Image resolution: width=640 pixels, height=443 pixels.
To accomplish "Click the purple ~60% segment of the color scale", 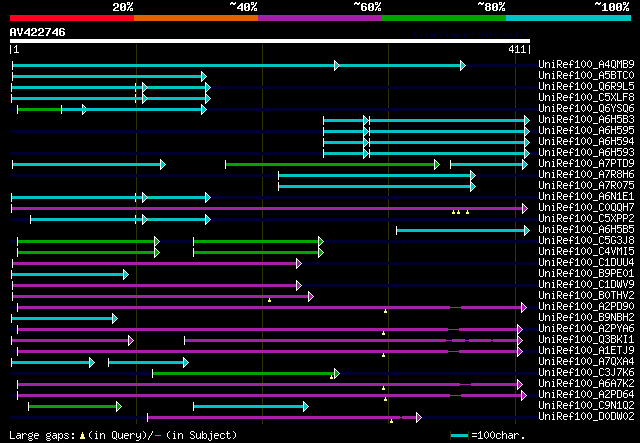I will [x=320, y=18].
